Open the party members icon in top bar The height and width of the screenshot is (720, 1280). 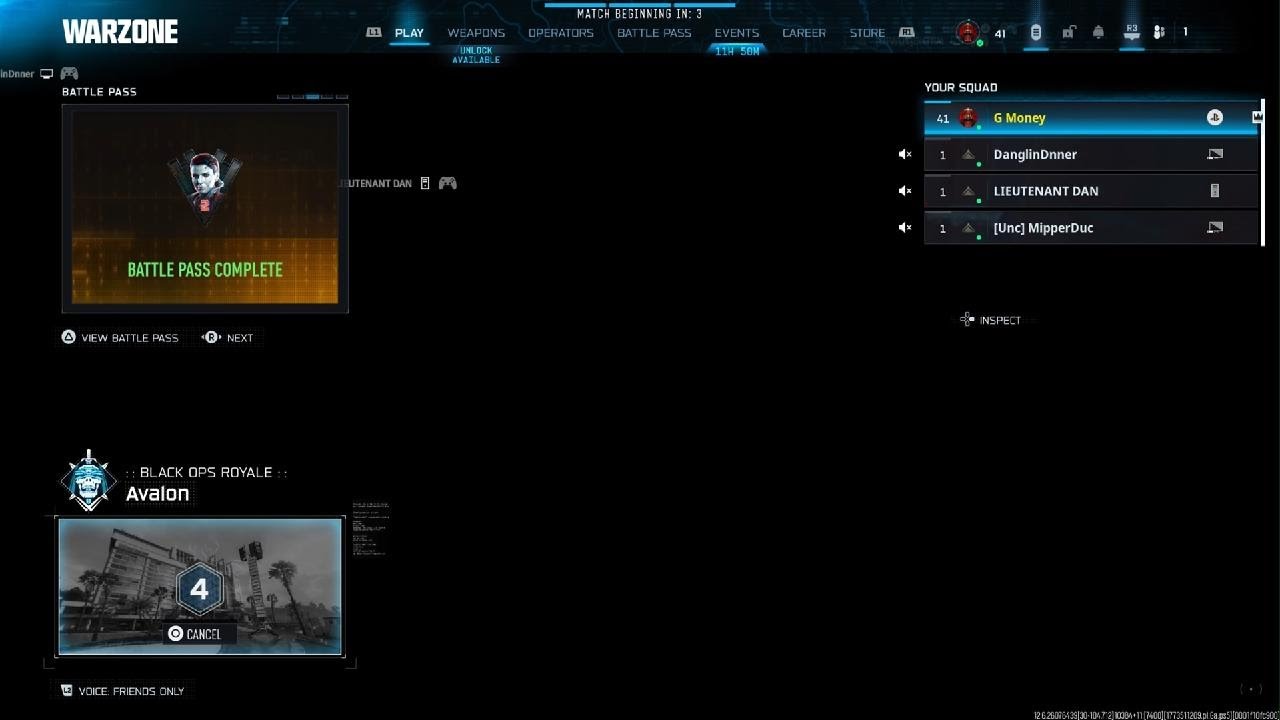pyautogui.click(x=1159, y=32)
